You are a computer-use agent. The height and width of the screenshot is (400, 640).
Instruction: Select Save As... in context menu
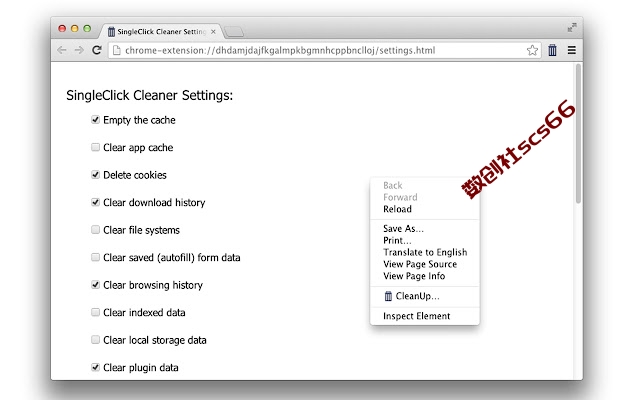point(424,229)
